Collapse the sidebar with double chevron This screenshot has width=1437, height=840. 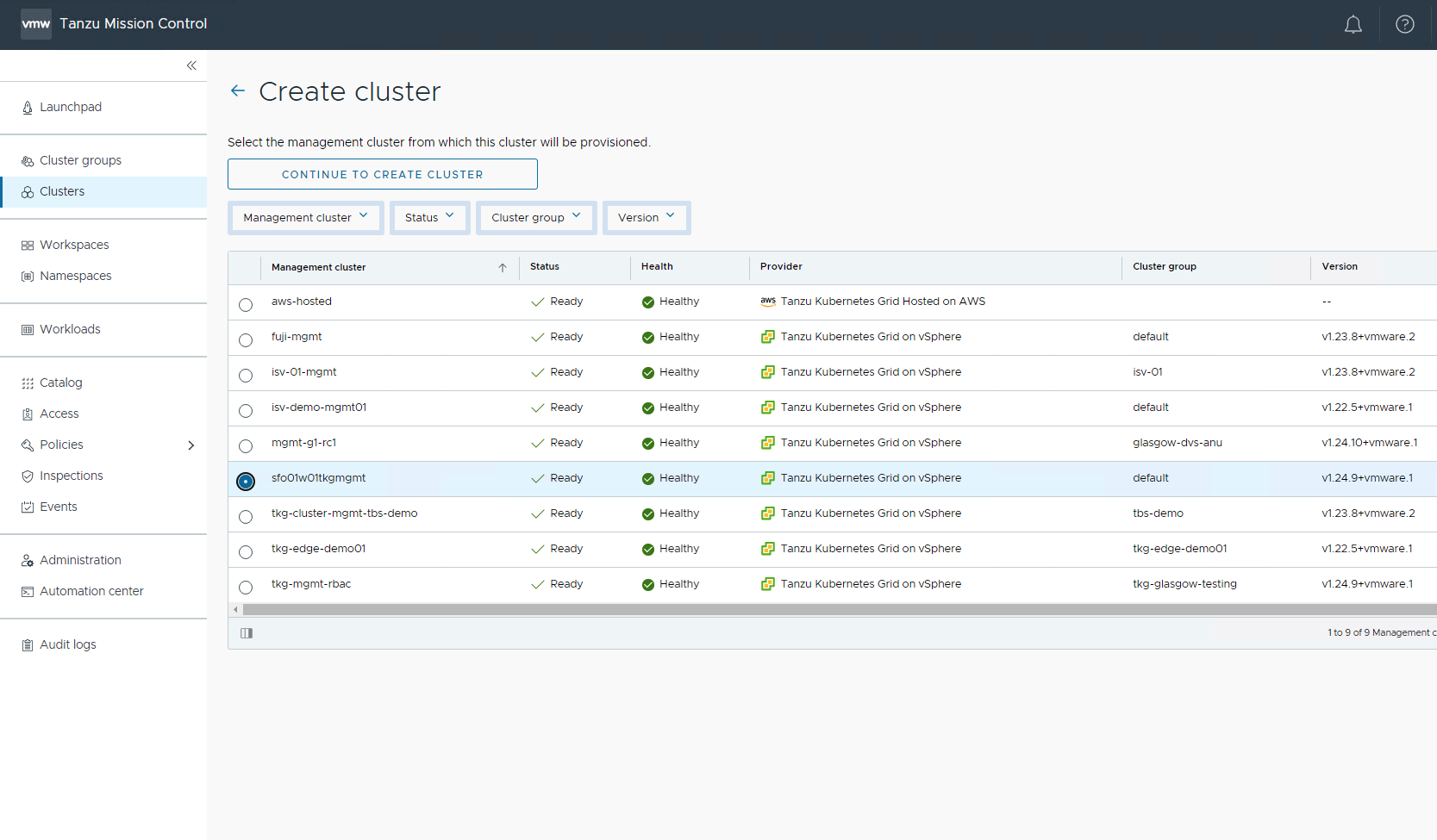tap(191, 65)
